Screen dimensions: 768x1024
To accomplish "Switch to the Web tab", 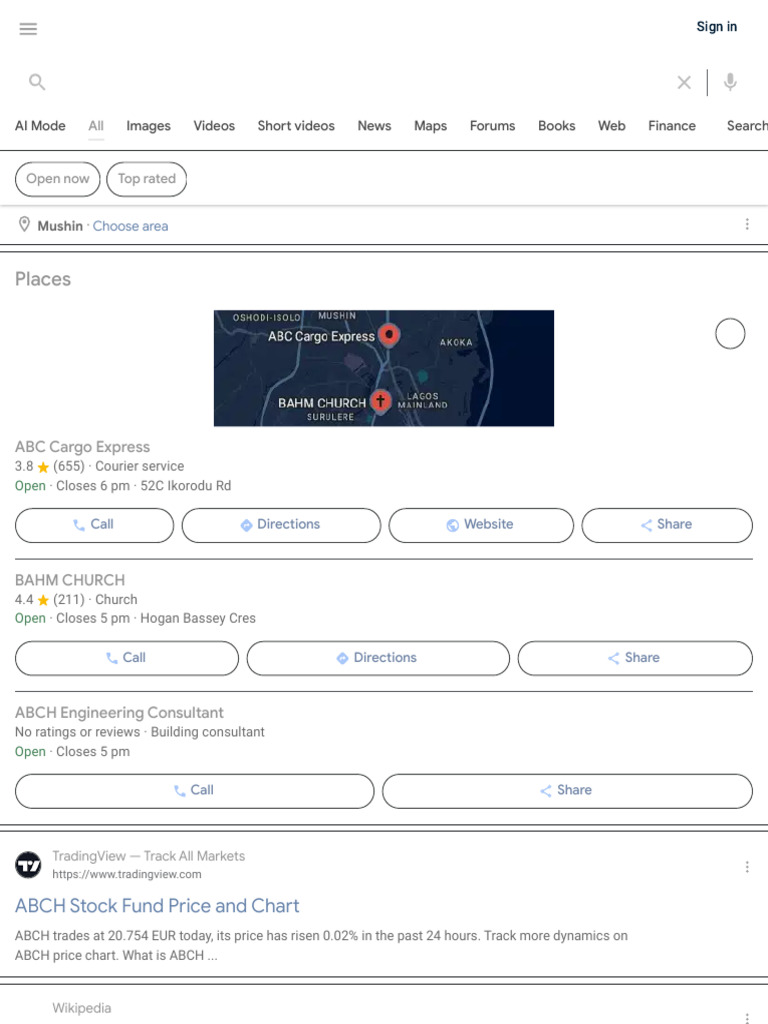I will 611,125.
